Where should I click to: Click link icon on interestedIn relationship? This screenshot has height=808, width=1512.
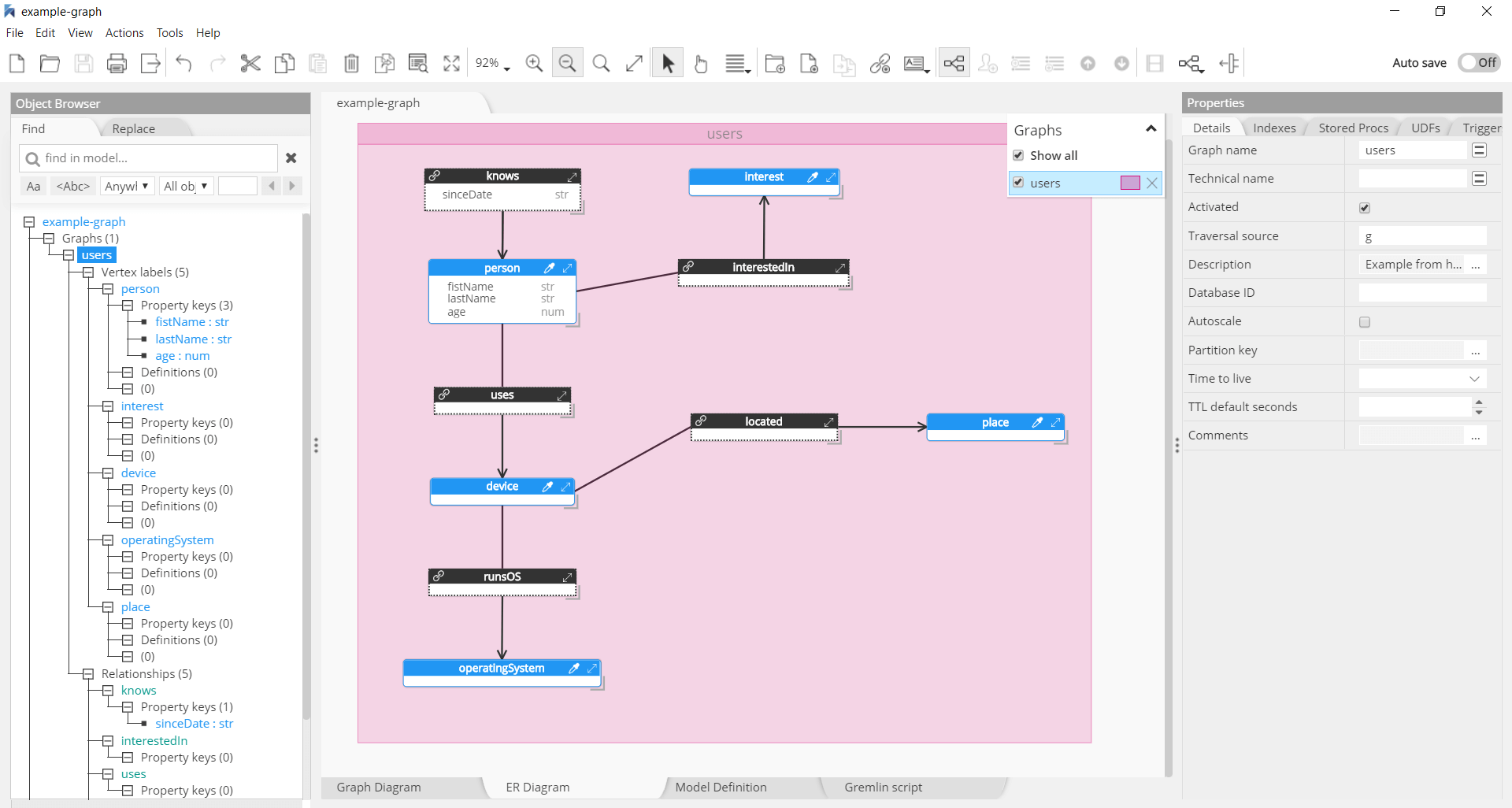click(688, 267)
